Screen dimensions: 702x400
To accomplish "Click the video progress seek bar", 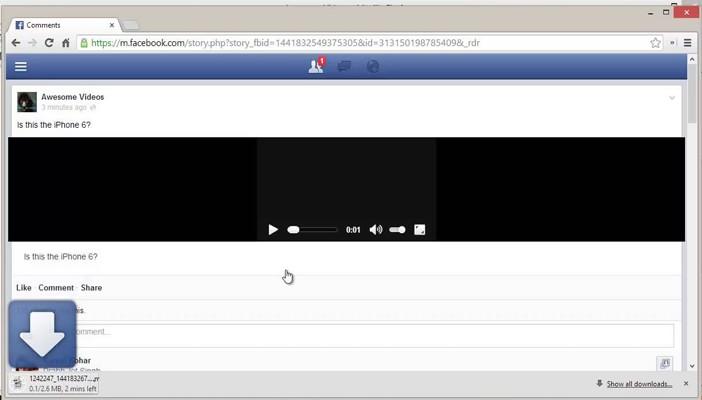I will pos(313,230).
